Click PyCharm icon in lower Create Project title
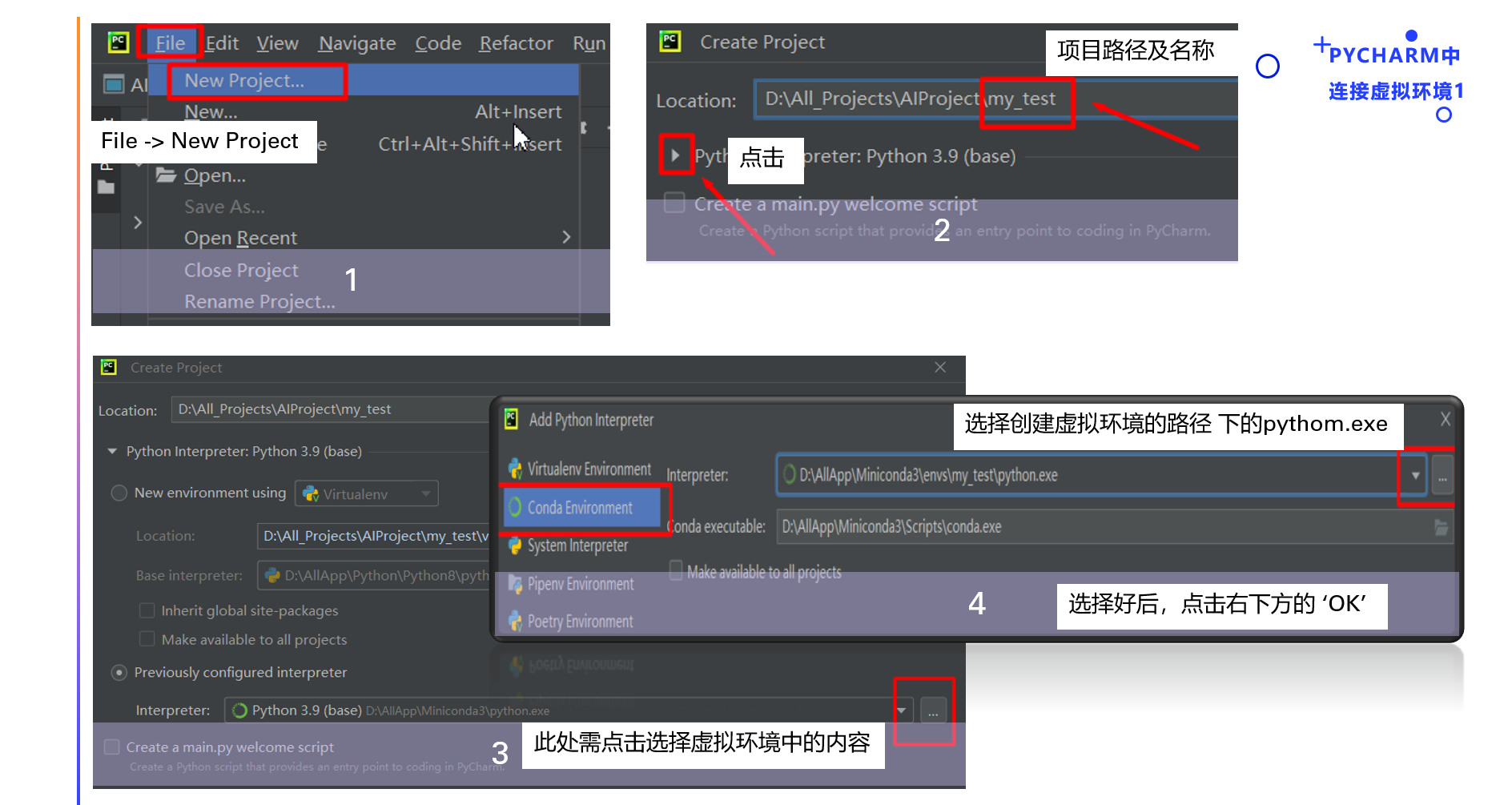The width and height of the screenshot is (1512, 805). [109, 367]
